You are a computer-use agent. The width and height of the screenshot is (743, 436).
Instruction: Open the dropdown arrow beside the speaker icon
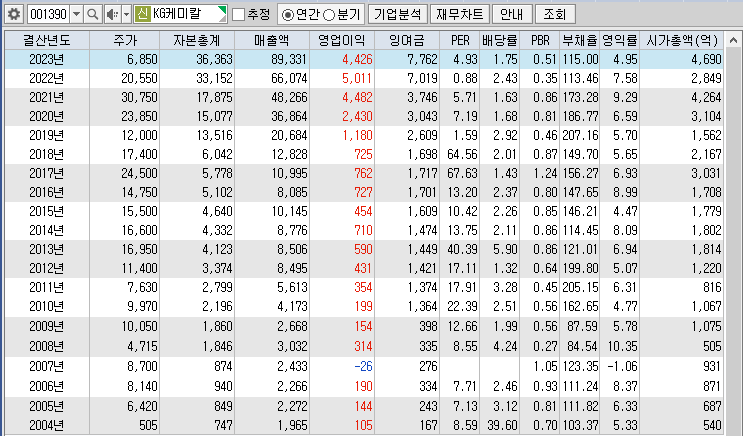coord(126,14)
